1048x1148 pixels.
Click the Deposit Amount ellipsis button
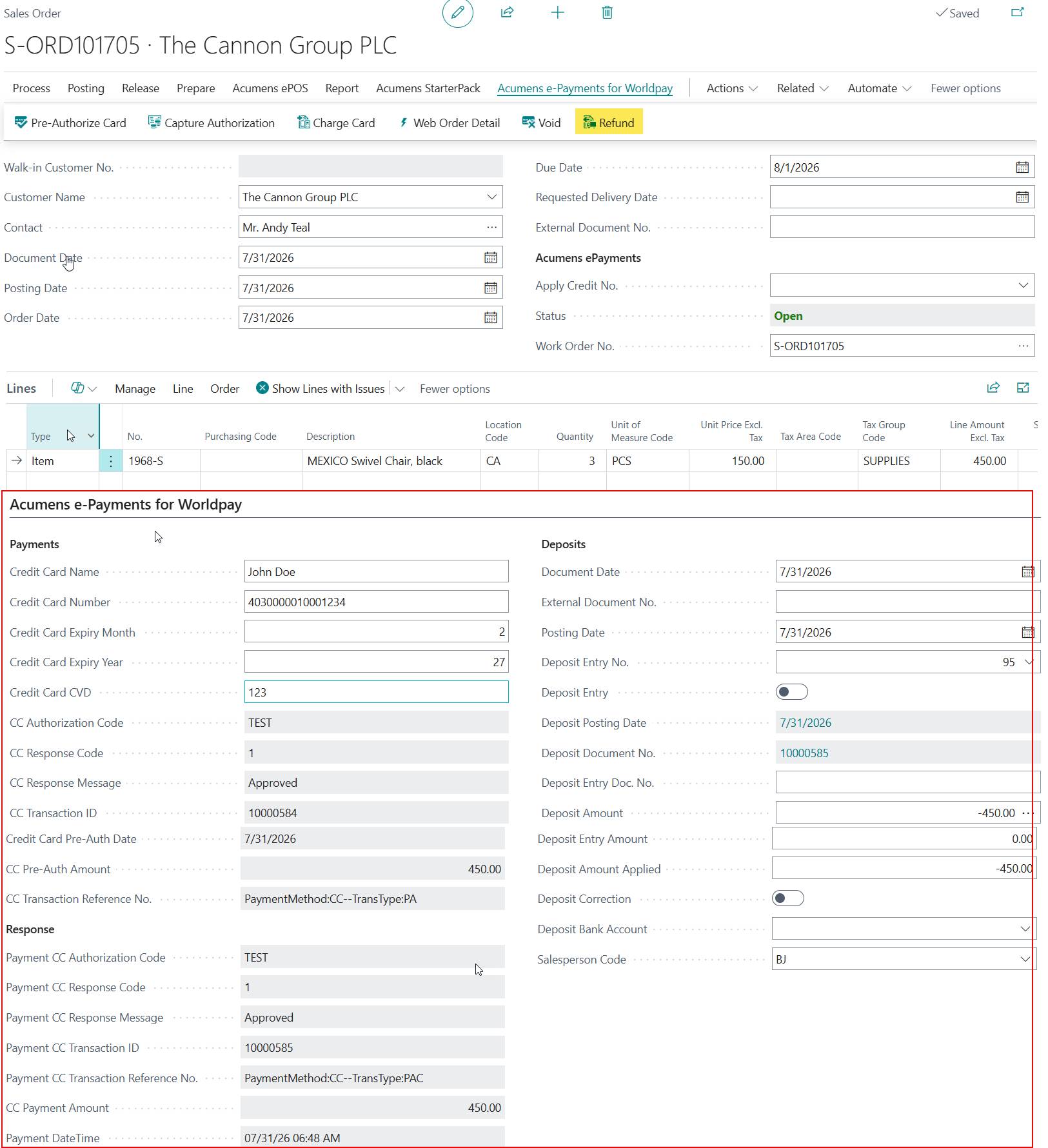(x=1027, y=813)
